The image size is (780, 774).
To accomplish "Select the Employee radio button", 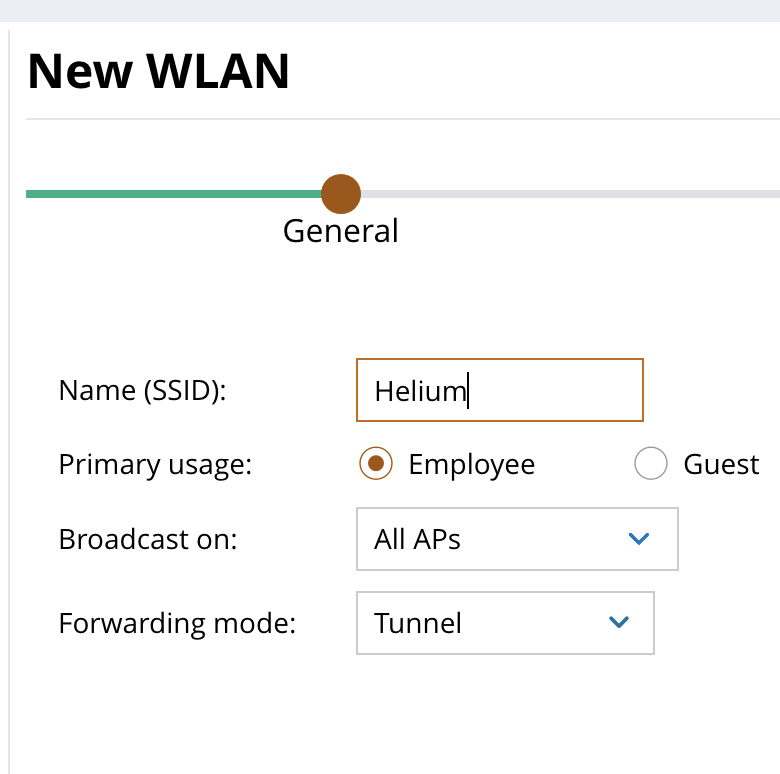I will [375, 464].
